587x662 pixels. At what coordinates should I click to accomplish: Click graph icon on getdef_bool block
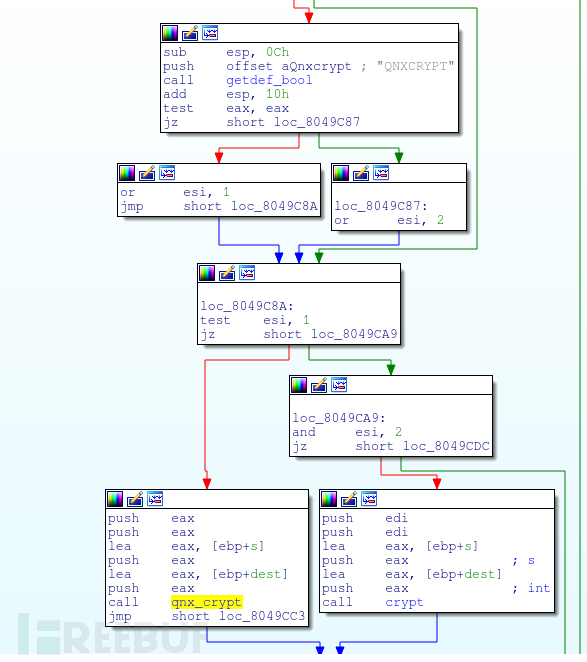click(x=210, y=33)
